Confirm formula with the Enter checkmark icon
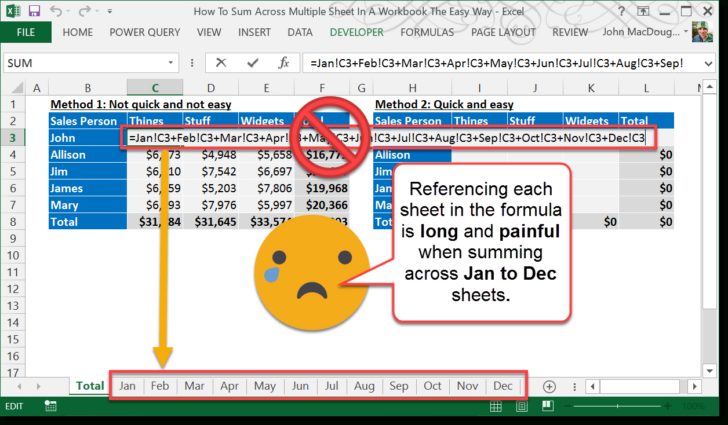This screenshot has width=728, height=425. (254, 63)
